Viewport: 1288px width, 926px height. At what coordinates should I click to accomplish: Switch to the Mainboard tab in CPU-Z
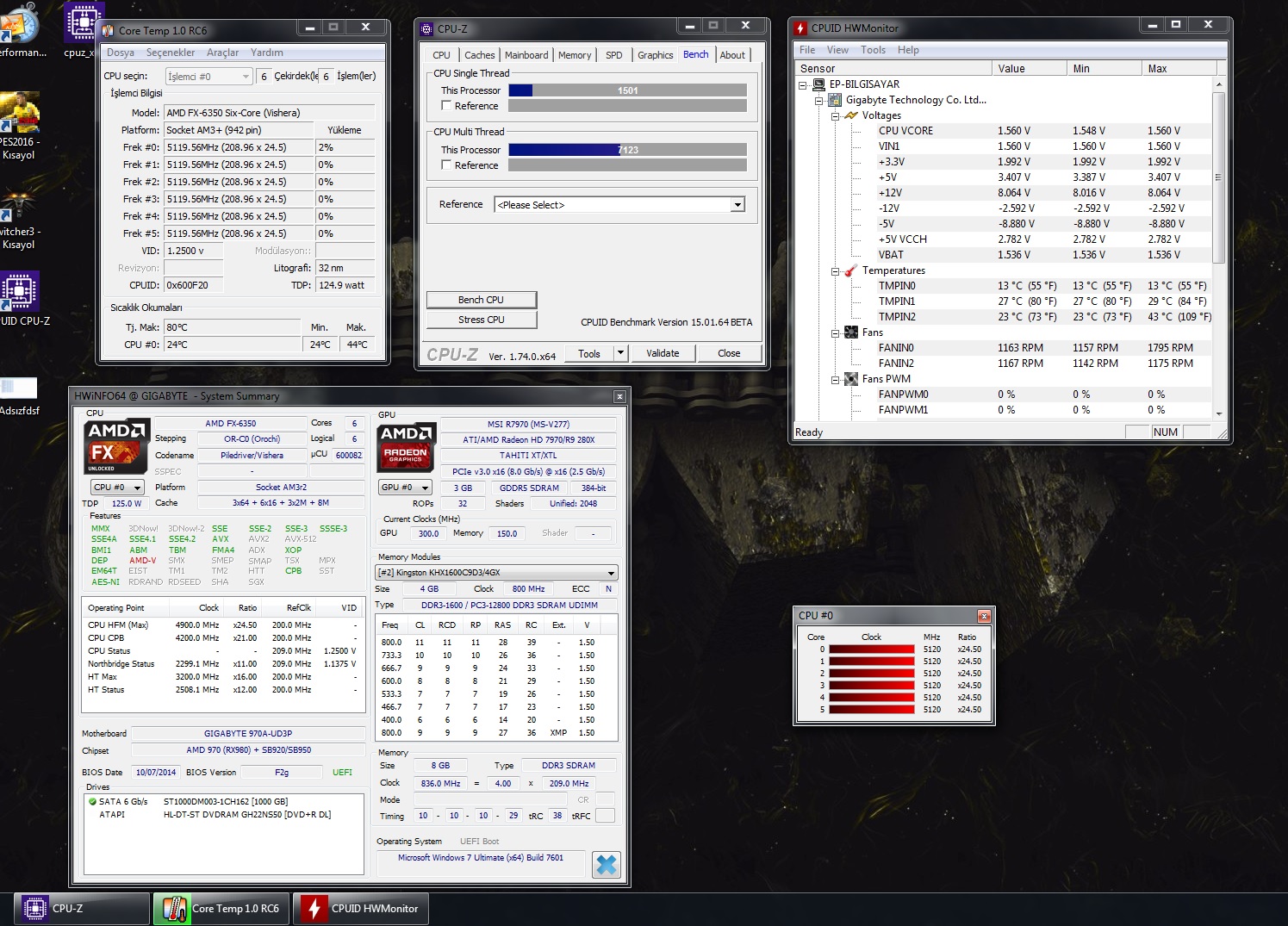pos(526,55)
